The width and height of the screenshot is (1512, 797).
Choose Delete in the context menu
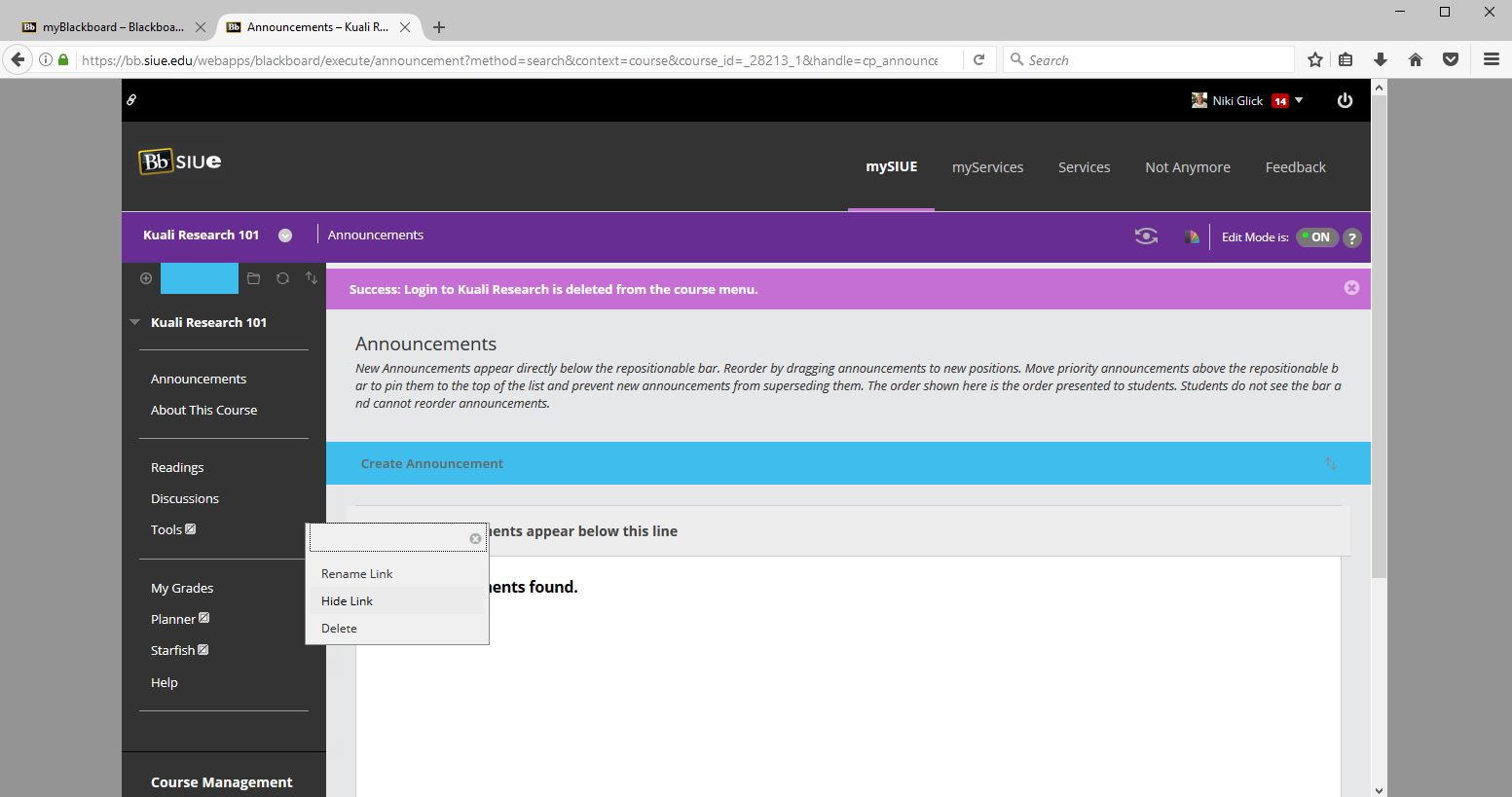(339, 629)
